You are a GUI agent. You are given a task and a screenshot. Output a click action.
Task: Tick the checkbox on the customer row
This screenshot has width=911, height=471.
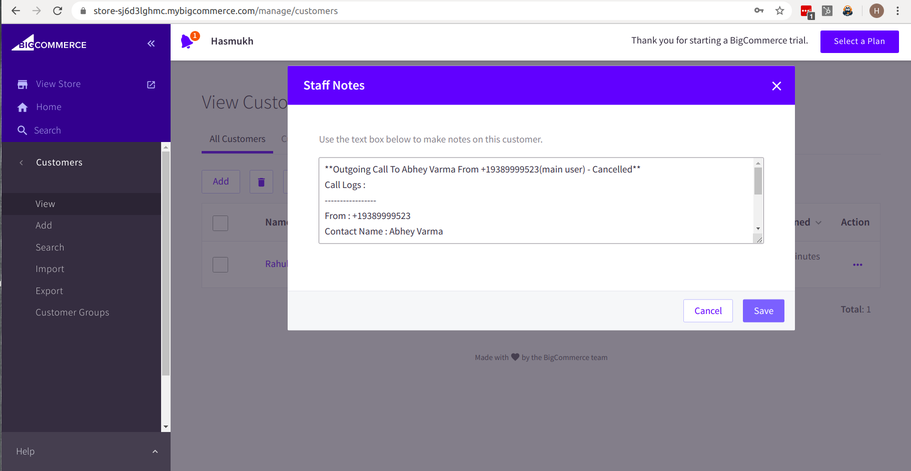coord(220,265)
